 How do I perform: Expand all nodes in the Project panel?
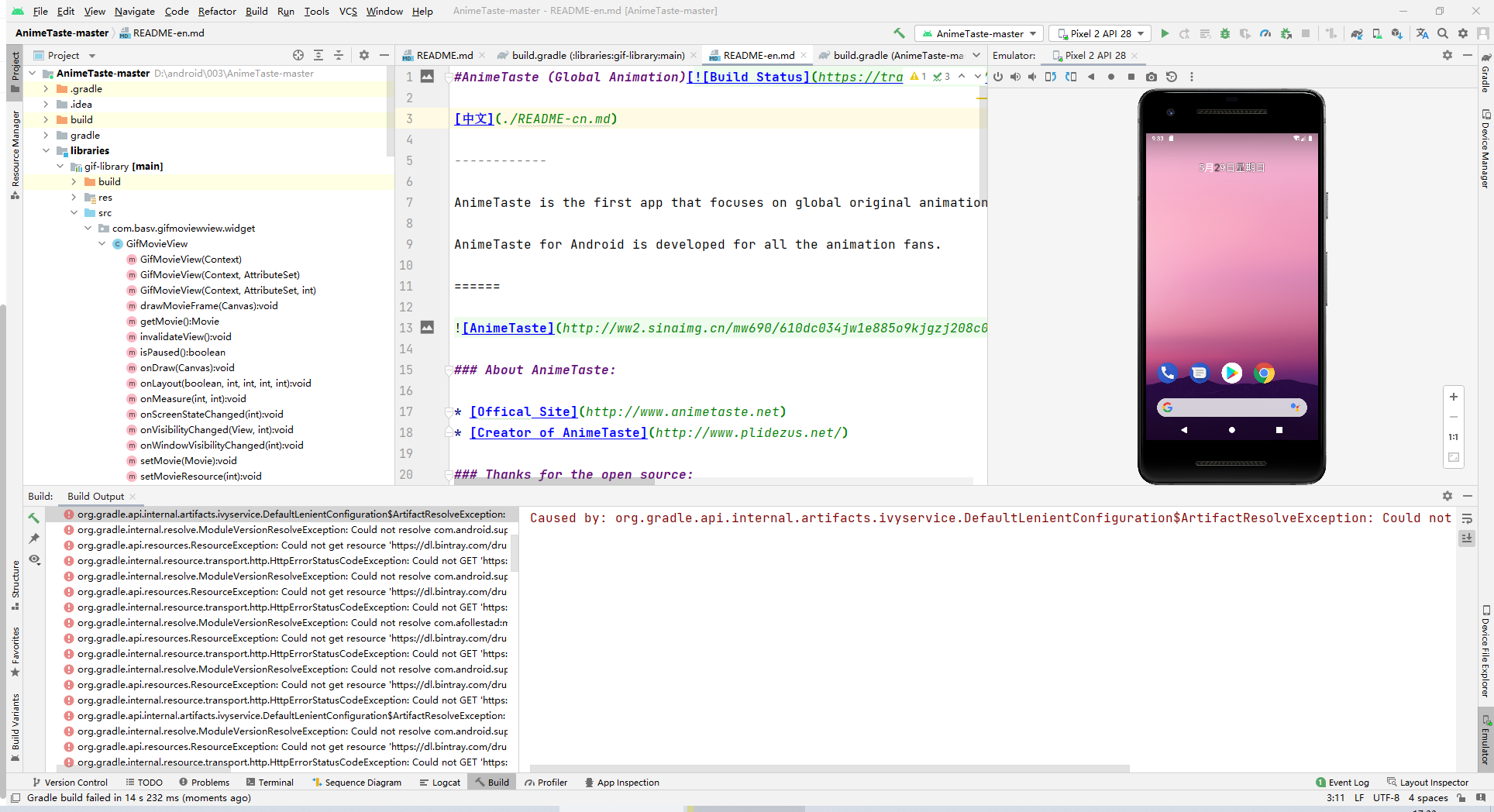318,55
